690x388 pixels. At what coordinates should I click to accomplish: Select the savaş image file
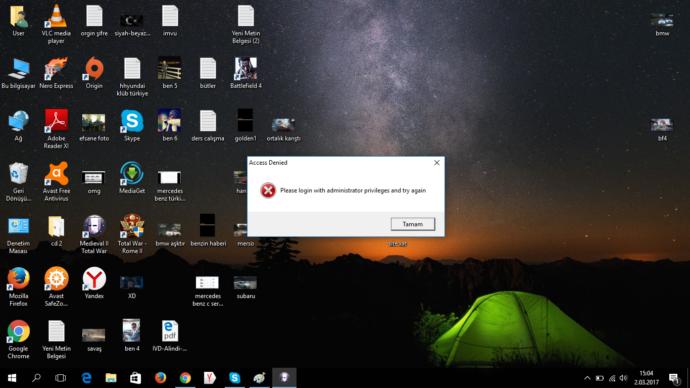tap(94, 339)
